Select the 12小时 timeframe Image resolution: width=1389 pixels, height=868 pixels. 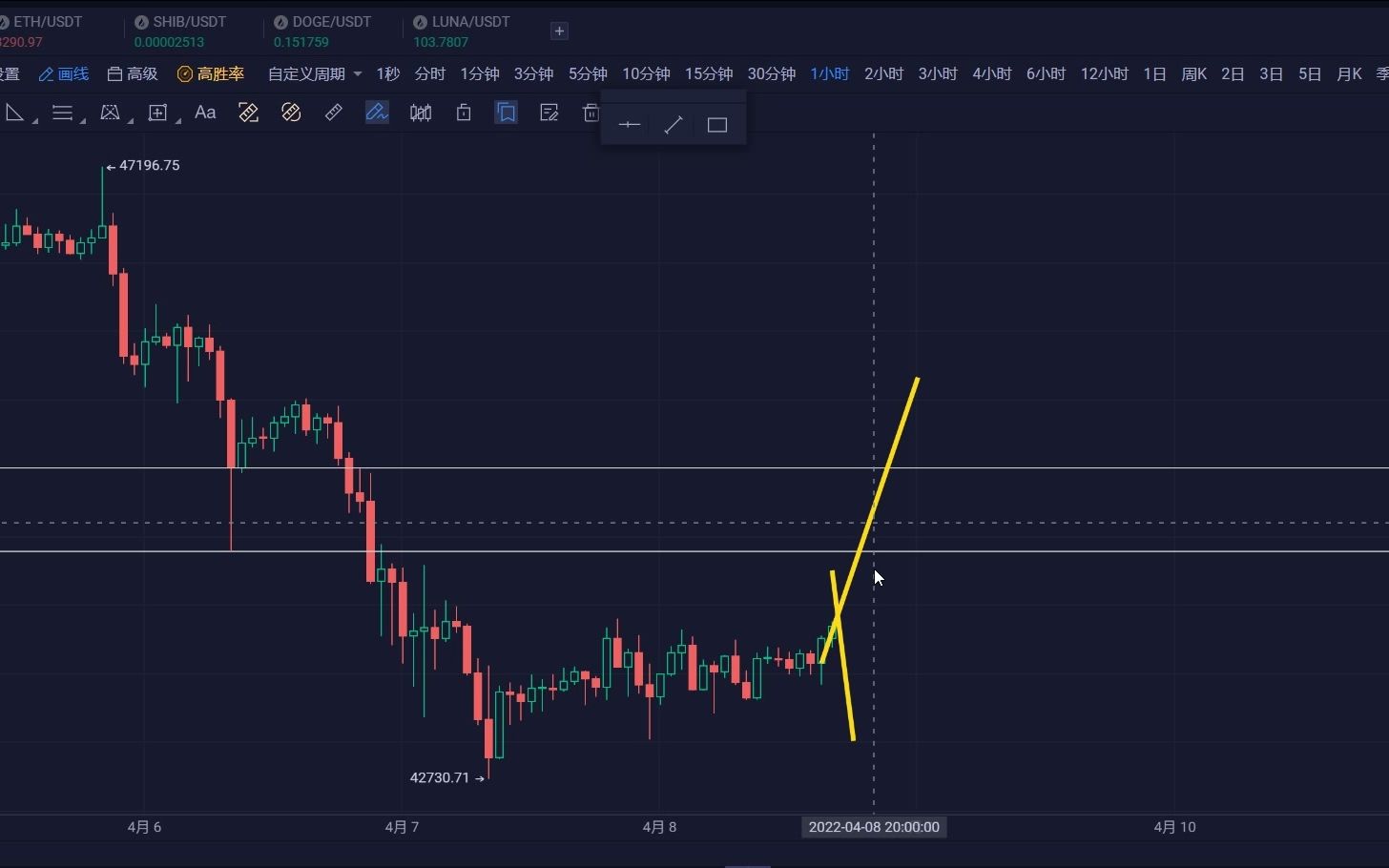pyautogui.click(x=1105, y=73)
